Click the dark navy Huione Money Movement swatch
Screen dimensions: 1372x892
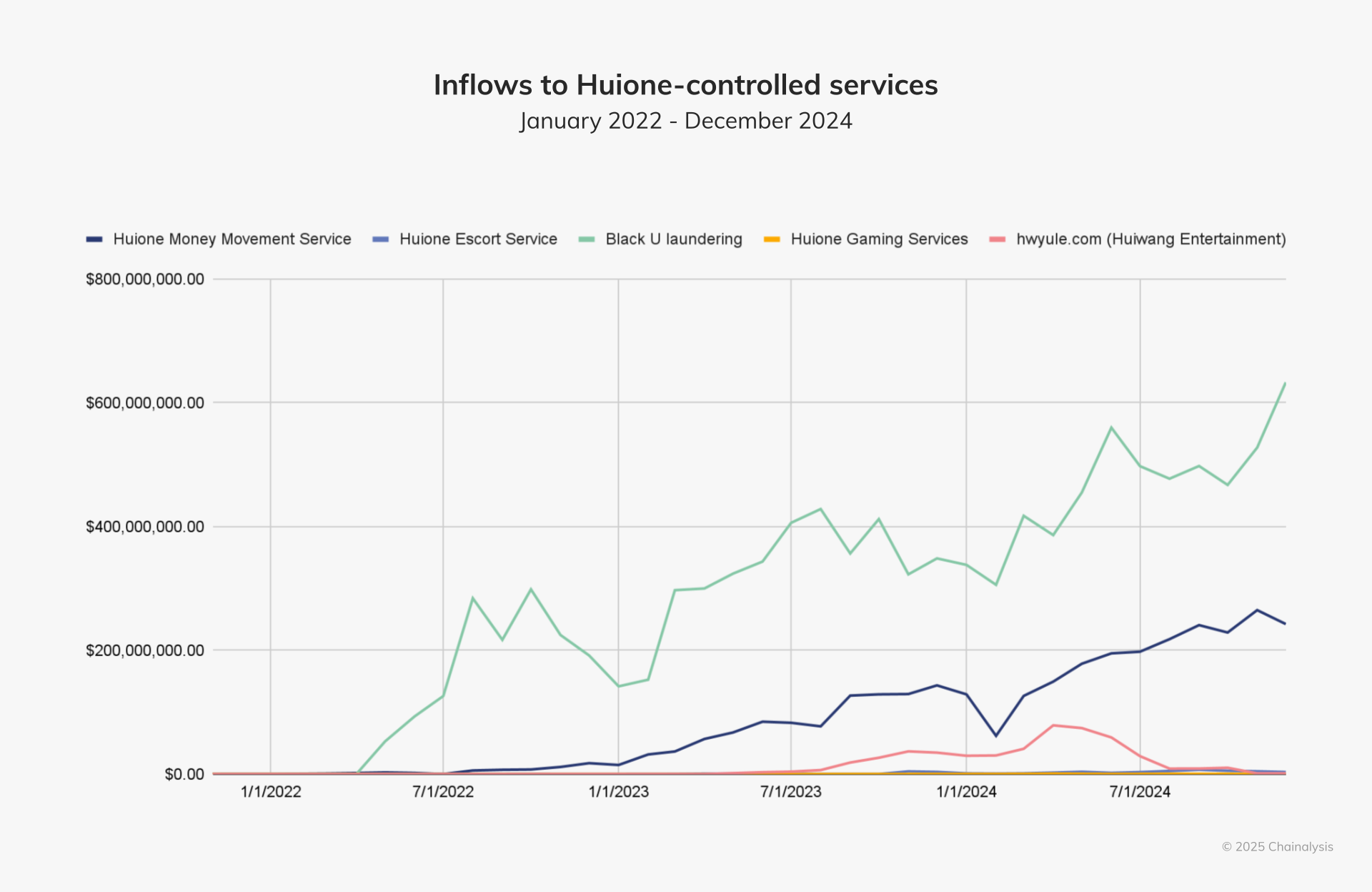[94, 239]
